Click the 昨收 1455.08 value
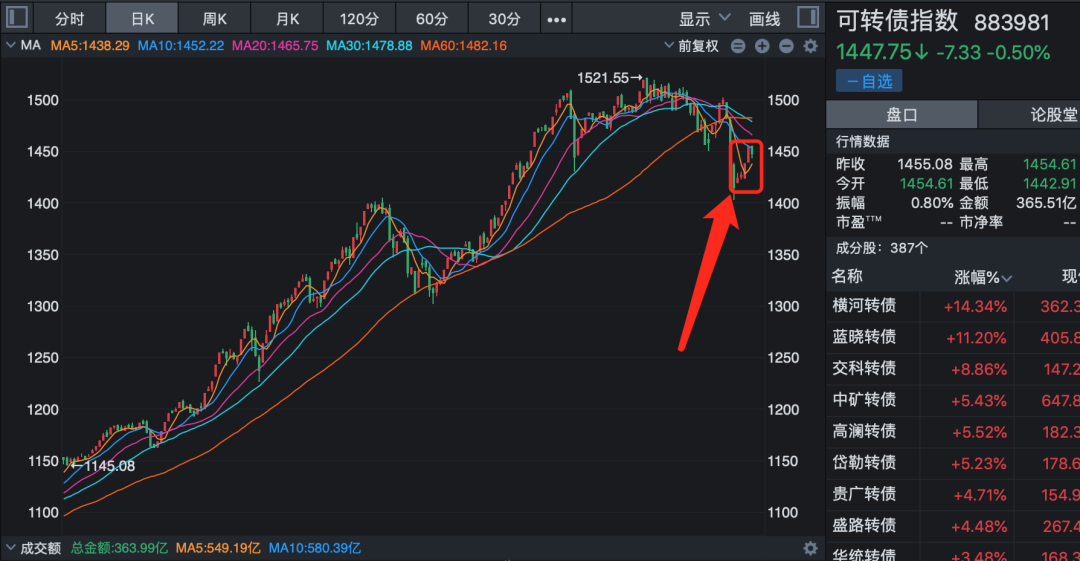Viewport: 1080px width, 561px height. point(924,165)
